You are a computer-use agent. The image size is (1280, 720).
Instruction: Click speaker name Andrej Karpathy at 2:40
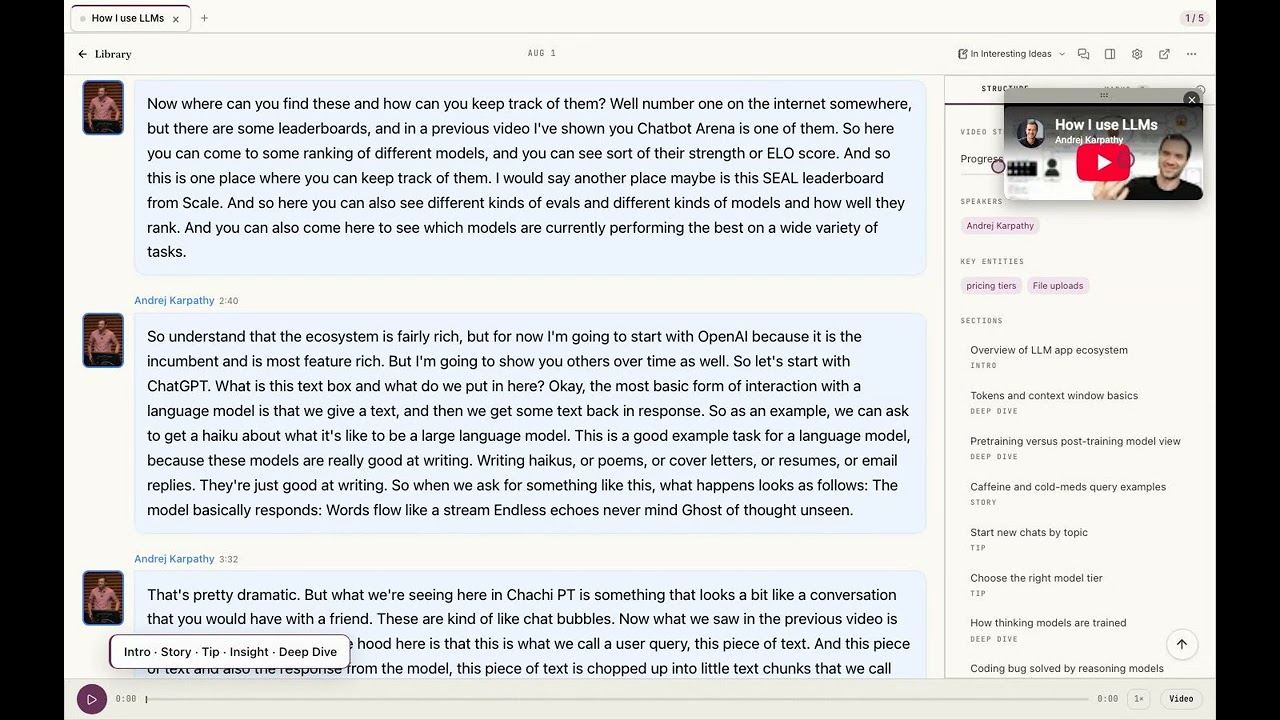click(x=174, y=300)
